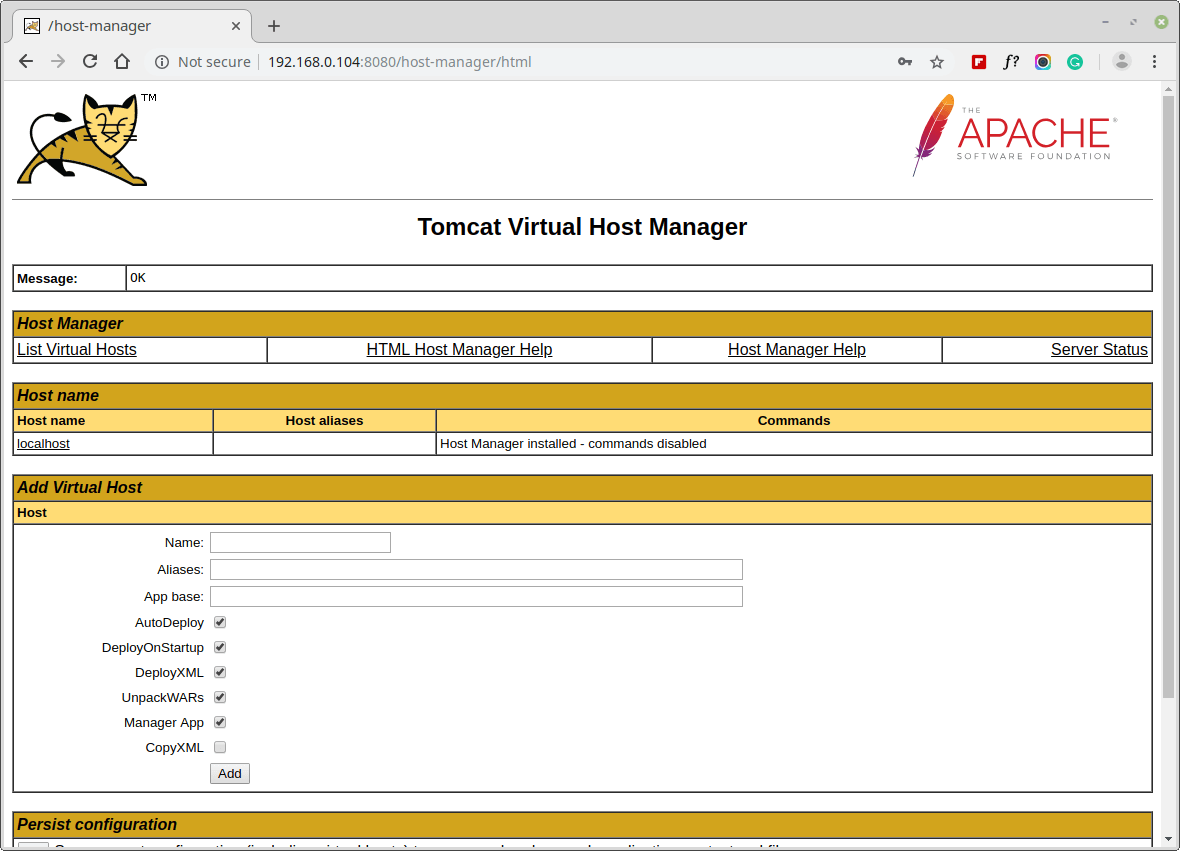Open a new browser tab
The width and height of the screenshot is (1180, 851).
click(274, 26)
